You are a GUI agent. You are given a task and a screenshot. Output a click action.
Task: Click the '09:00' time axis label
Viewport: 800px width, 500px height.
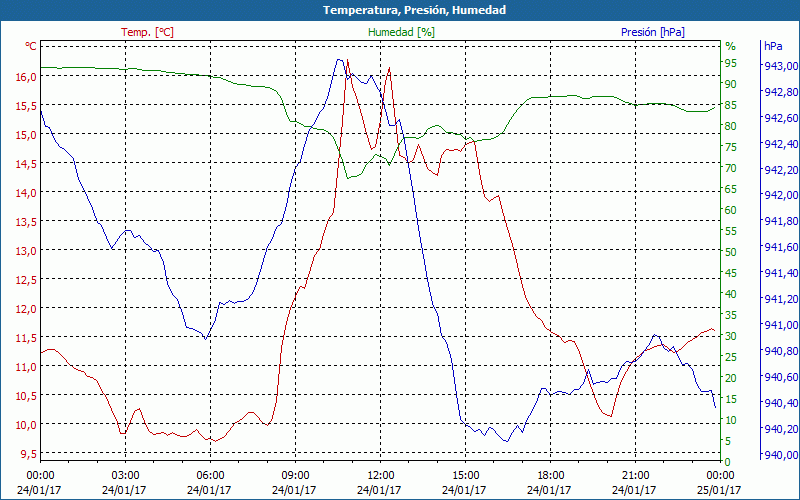point(295,476)
